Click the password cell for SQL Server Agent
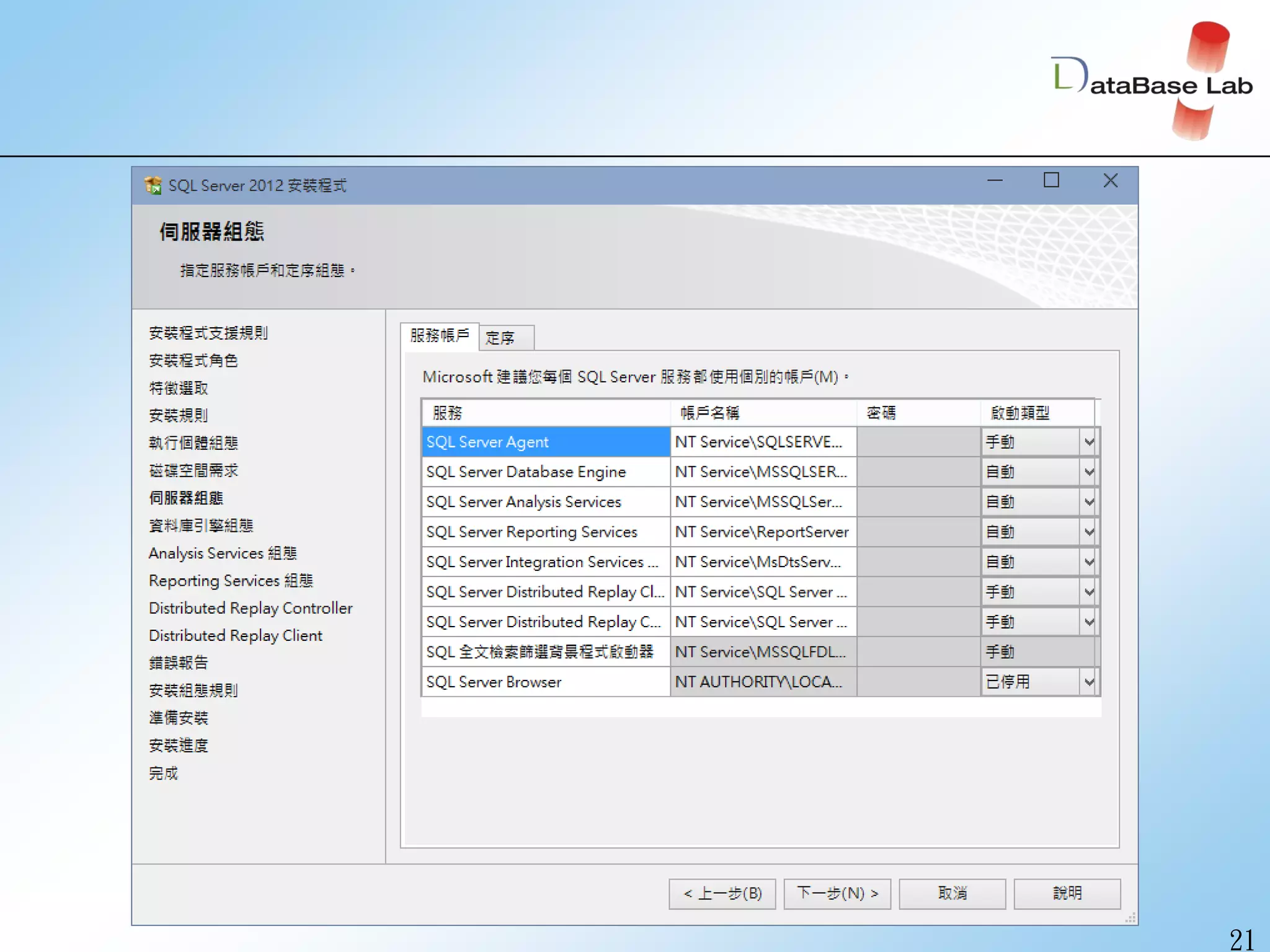Image resolution: width=1270 pixels, height=952 pixels. tap(919, 443)
